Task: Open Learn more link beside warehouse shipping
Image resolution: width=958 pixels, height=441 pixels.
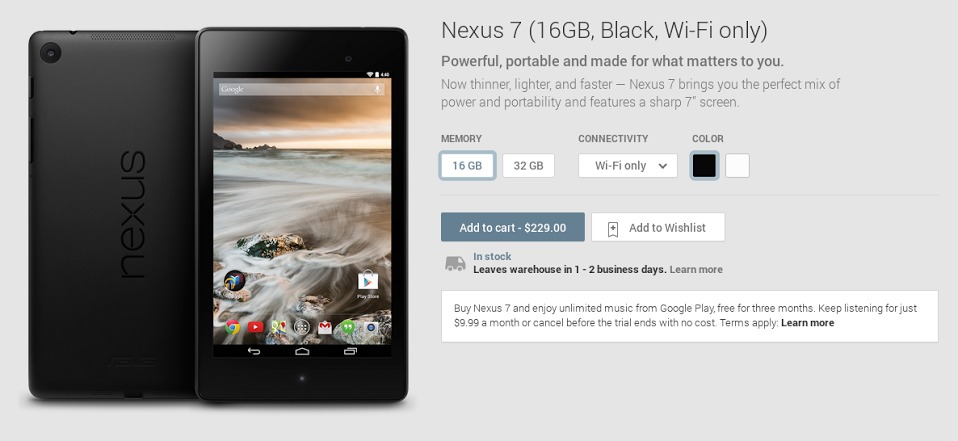Action: point(696,269)
